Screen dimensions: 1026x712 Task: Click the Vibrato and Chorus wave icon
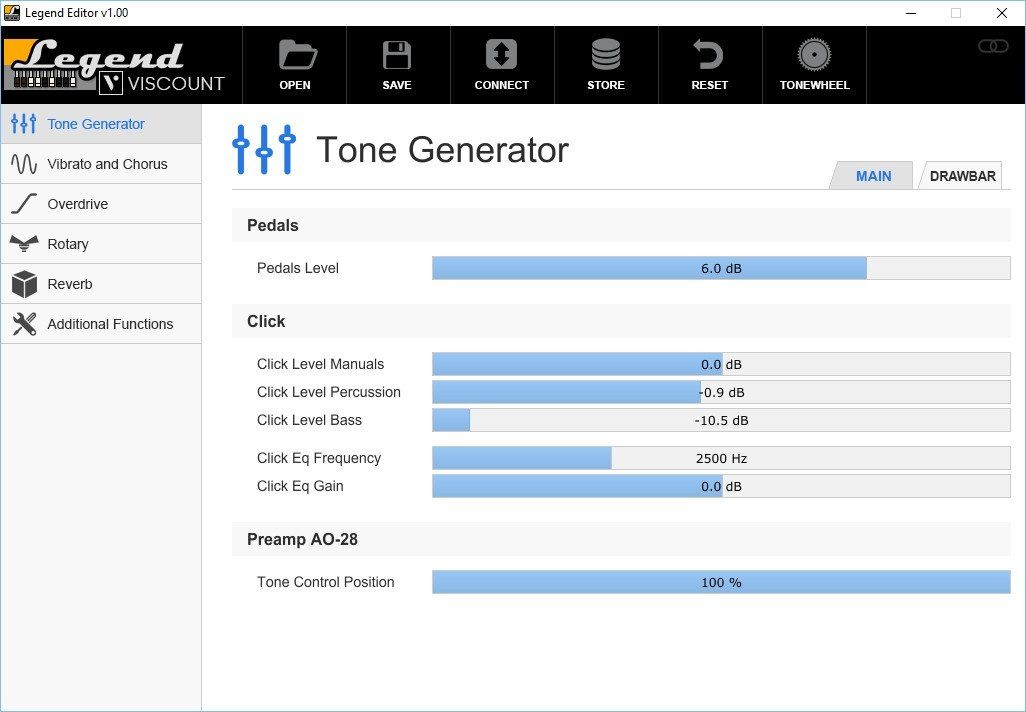[x=24, y=164]
